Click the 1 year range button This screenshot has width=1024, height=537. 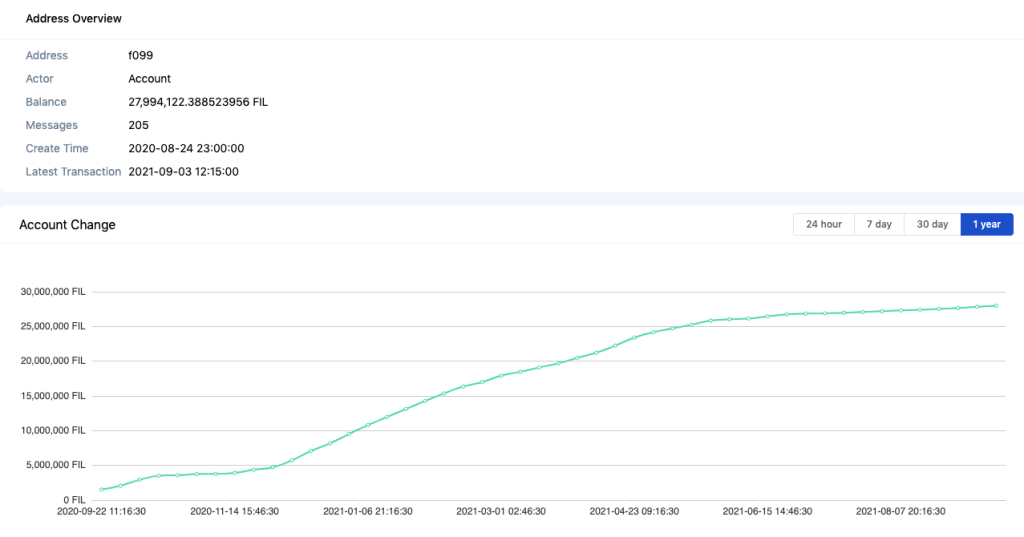click(x=986, y=225)
